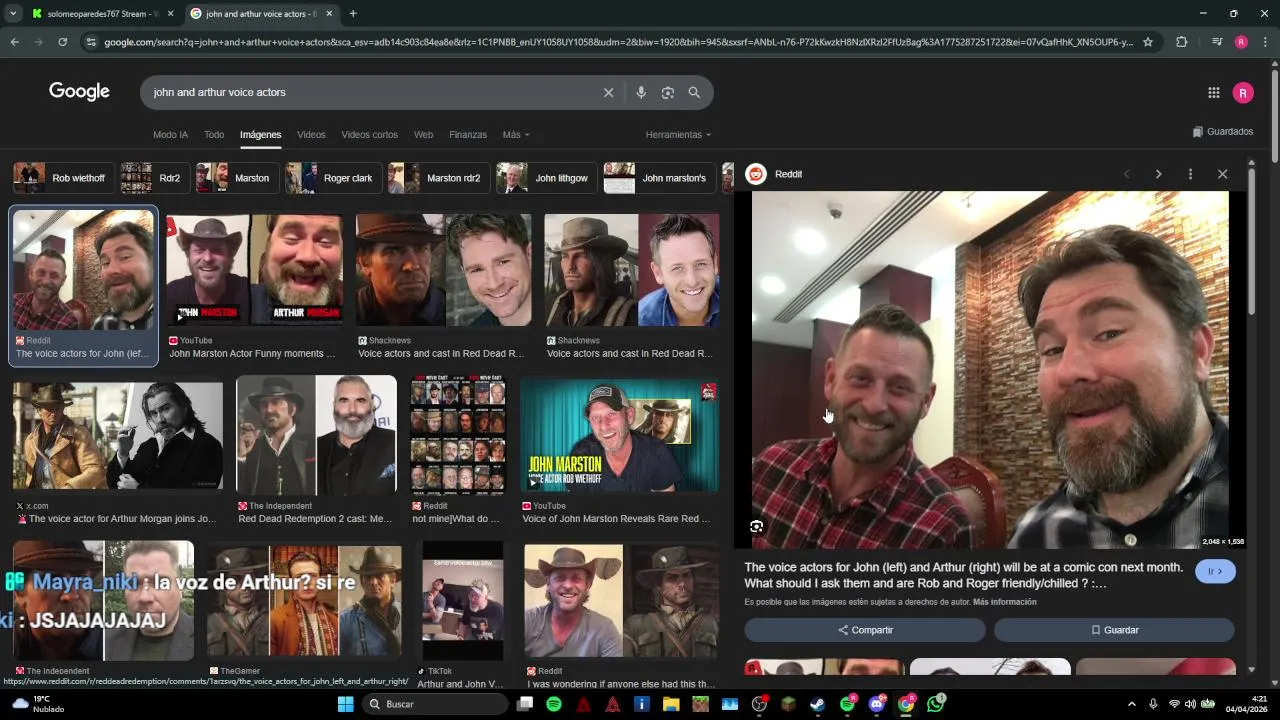The image size is (1280, 720).
Task: Show hidden system tray icons
Action: click(1132, 704)
